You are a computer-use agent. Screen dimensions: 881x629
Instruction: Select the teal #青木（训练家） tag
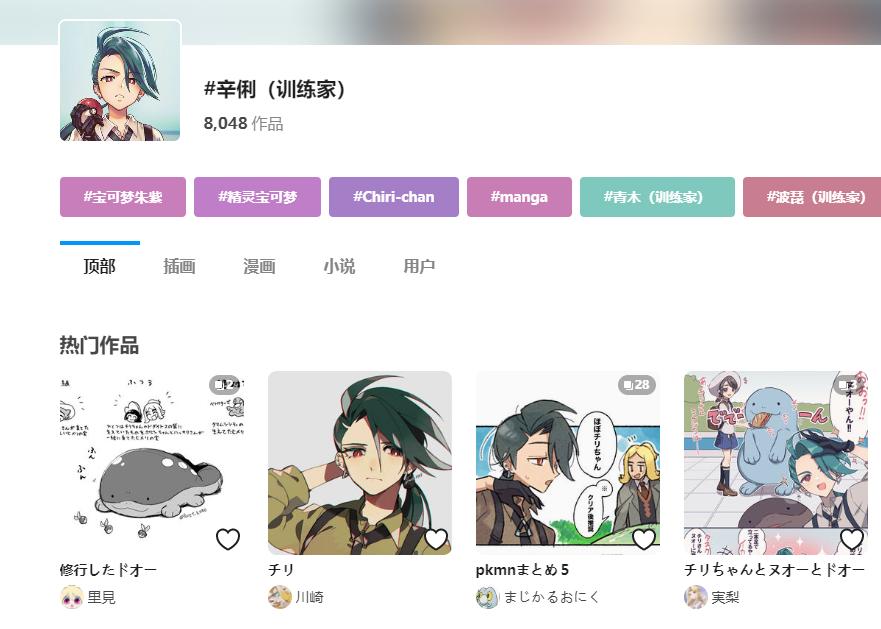pyautogui.click(x=657, y=197)
